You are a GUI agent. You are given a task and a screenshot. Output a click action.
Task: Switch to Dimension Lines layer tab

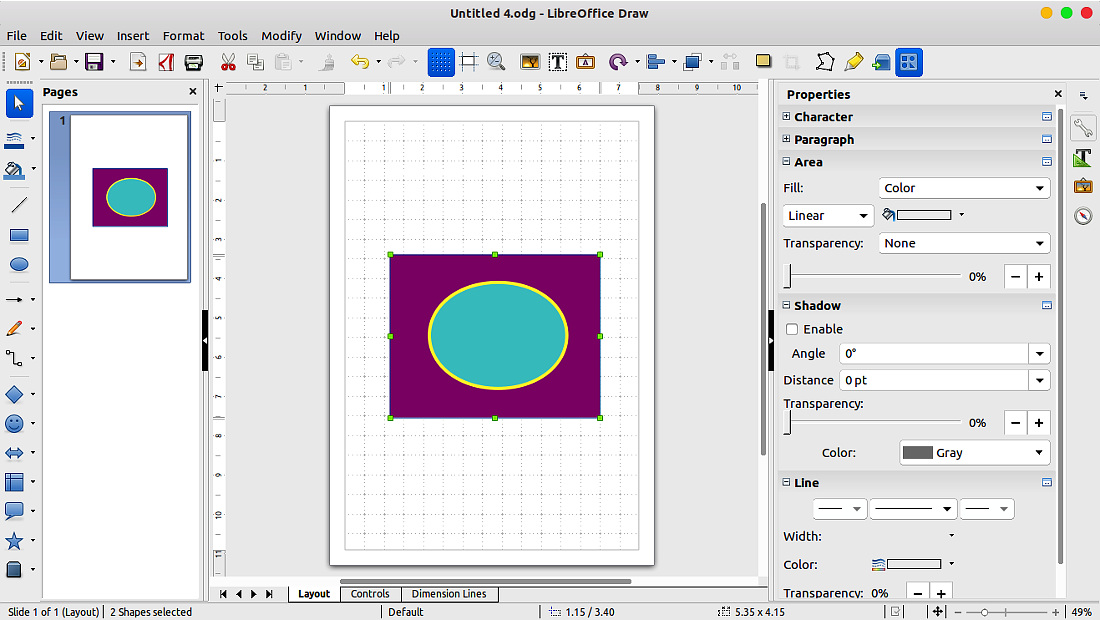pos(449,594)
